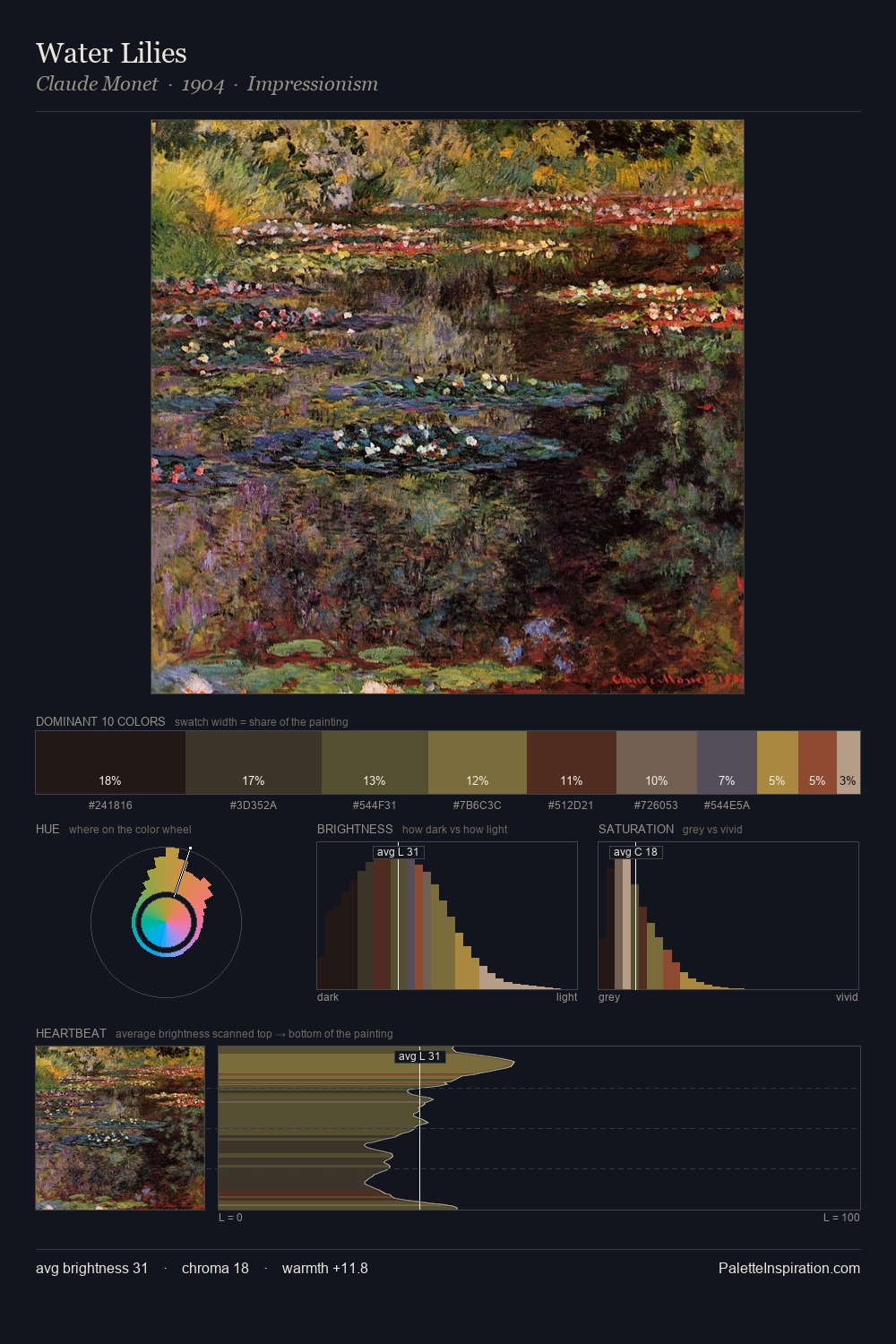Image resolution: width=896 pixels, height=1344 pixels.
Task: Click the brightness histogram chart
Action: click(x=447, y=916)
